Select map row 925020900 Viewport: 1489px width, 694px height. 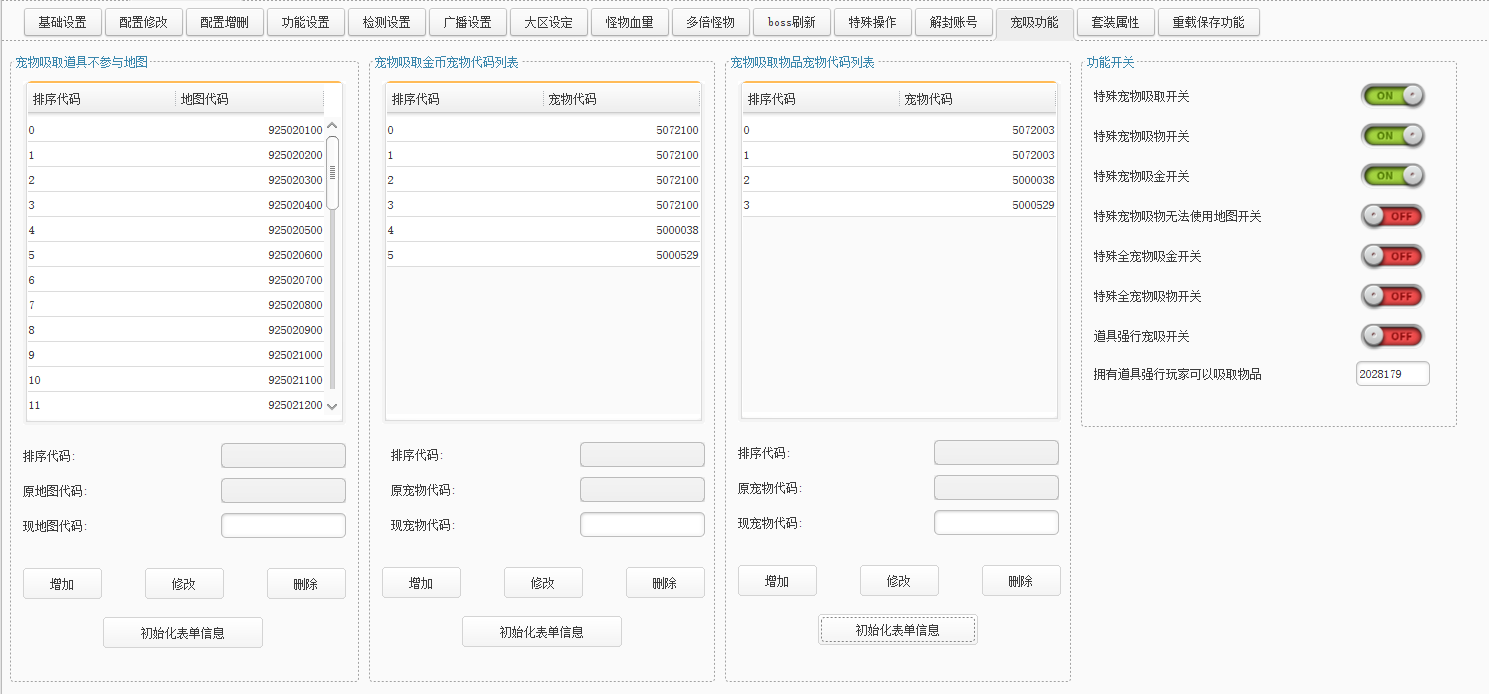(176, 330)
